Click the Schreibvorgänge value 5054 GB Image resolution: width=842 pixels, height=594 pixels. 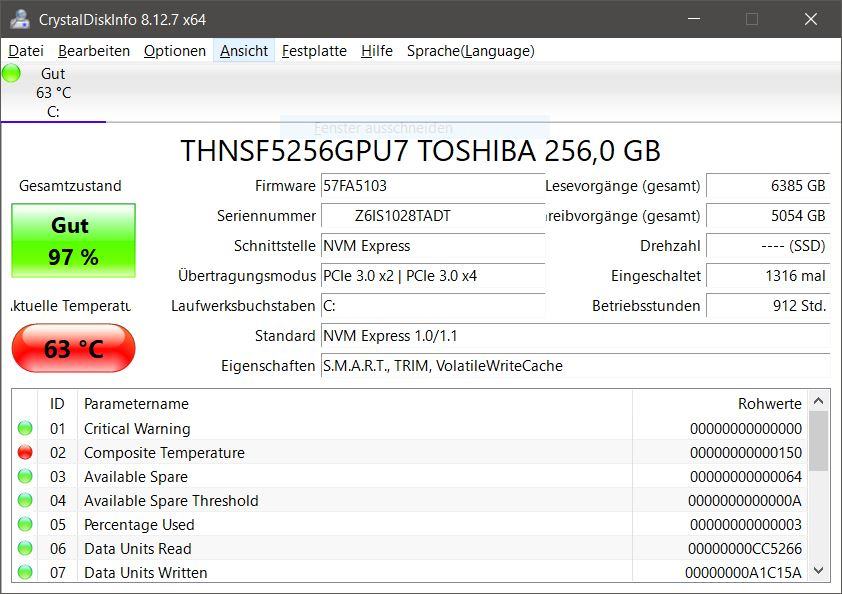point(768,216)
